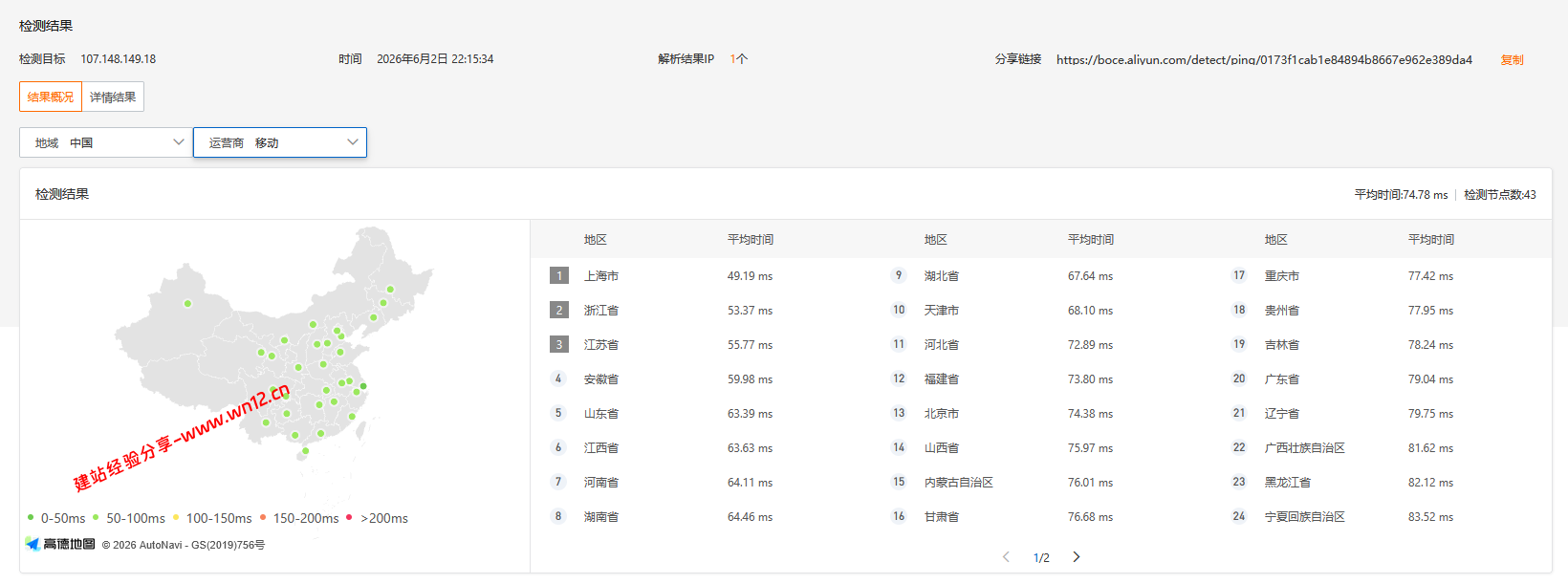Click the 50-100ms legend dot

96,517
